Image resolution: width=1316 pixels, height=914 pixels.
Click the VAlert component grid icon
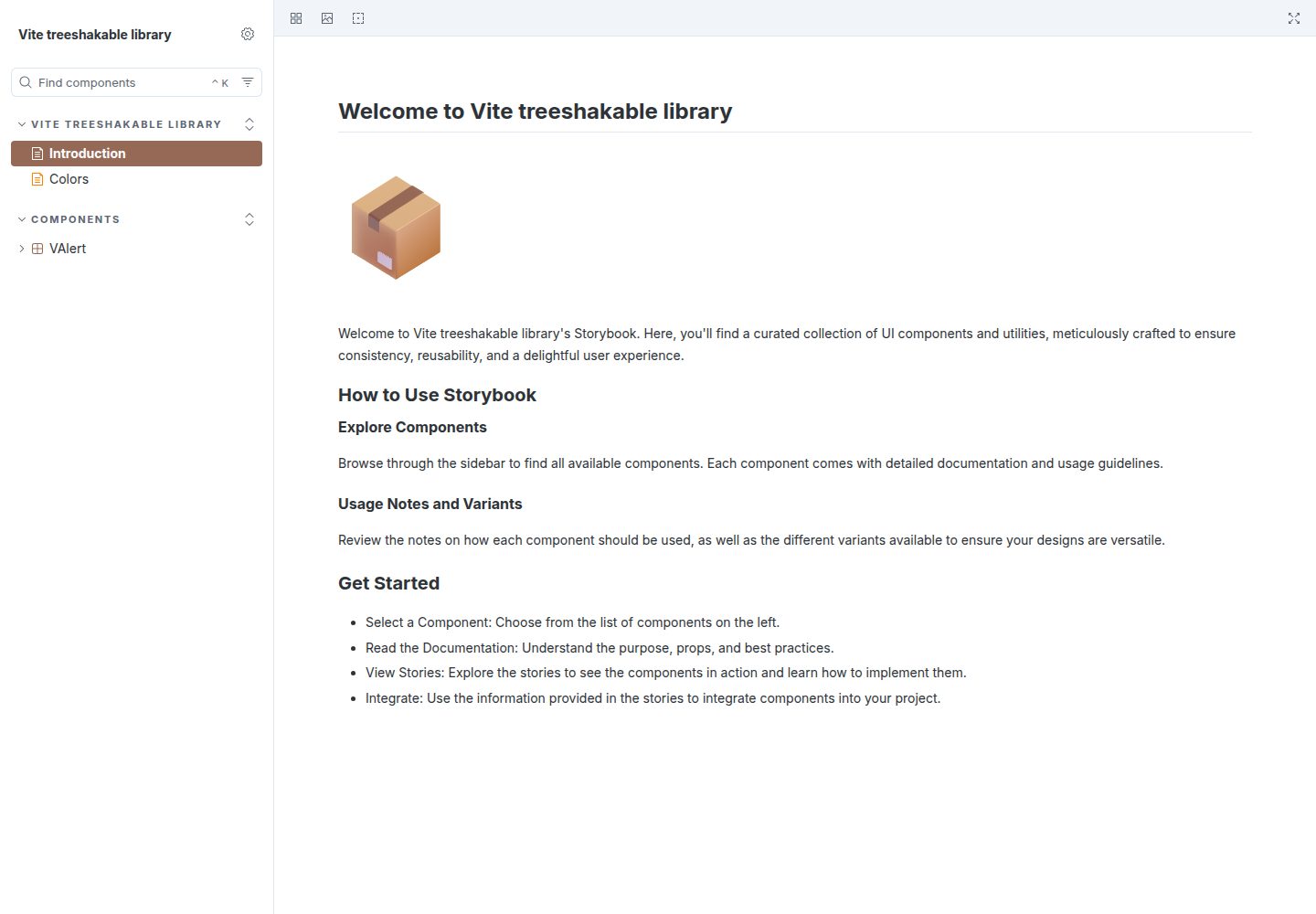(x=37, y=249)
